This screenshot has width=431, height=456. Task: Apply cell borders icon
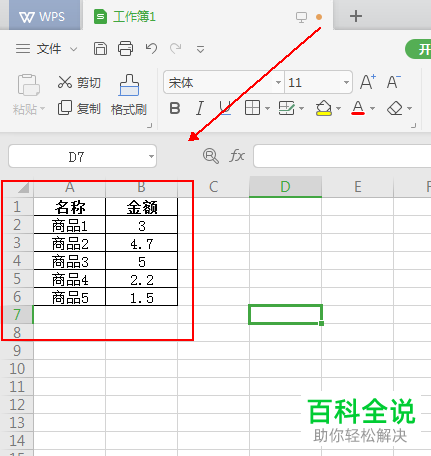252,108
